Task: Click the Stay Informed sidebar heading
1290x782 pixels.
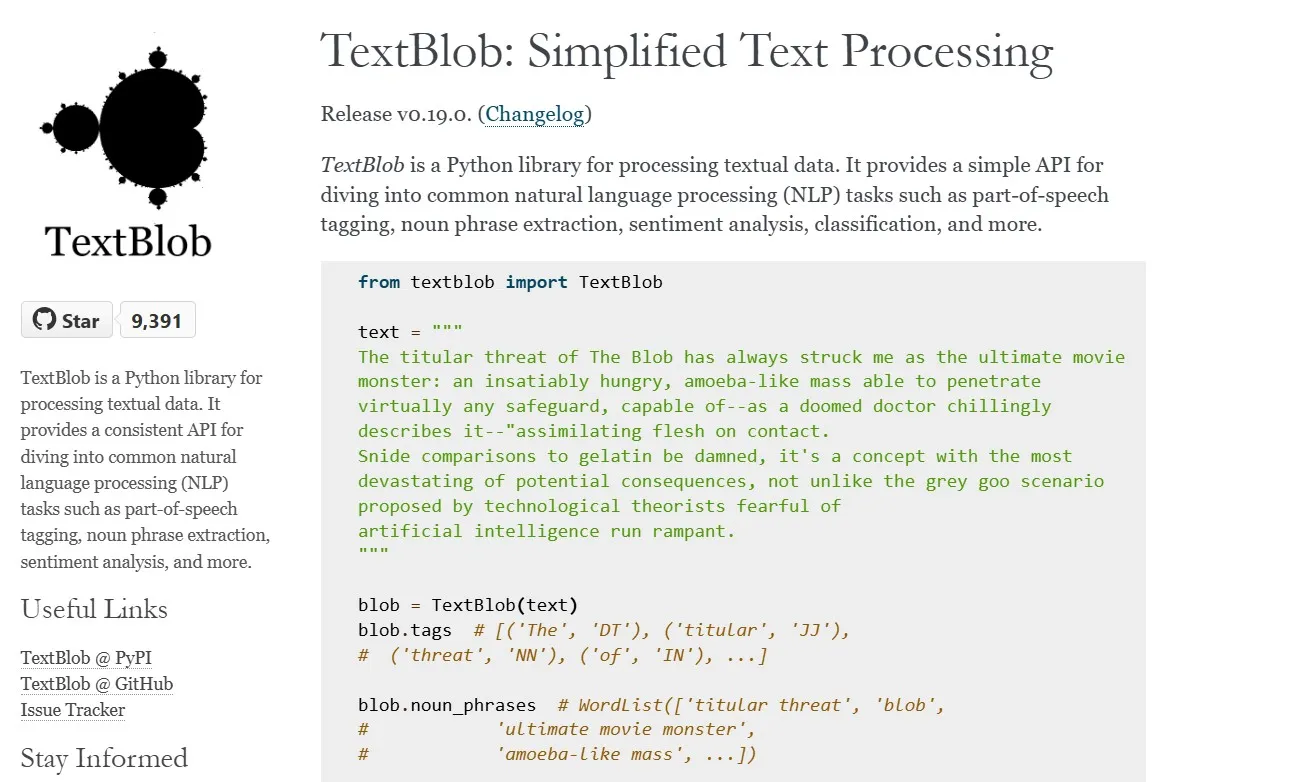Action: [x=104, y=758]
